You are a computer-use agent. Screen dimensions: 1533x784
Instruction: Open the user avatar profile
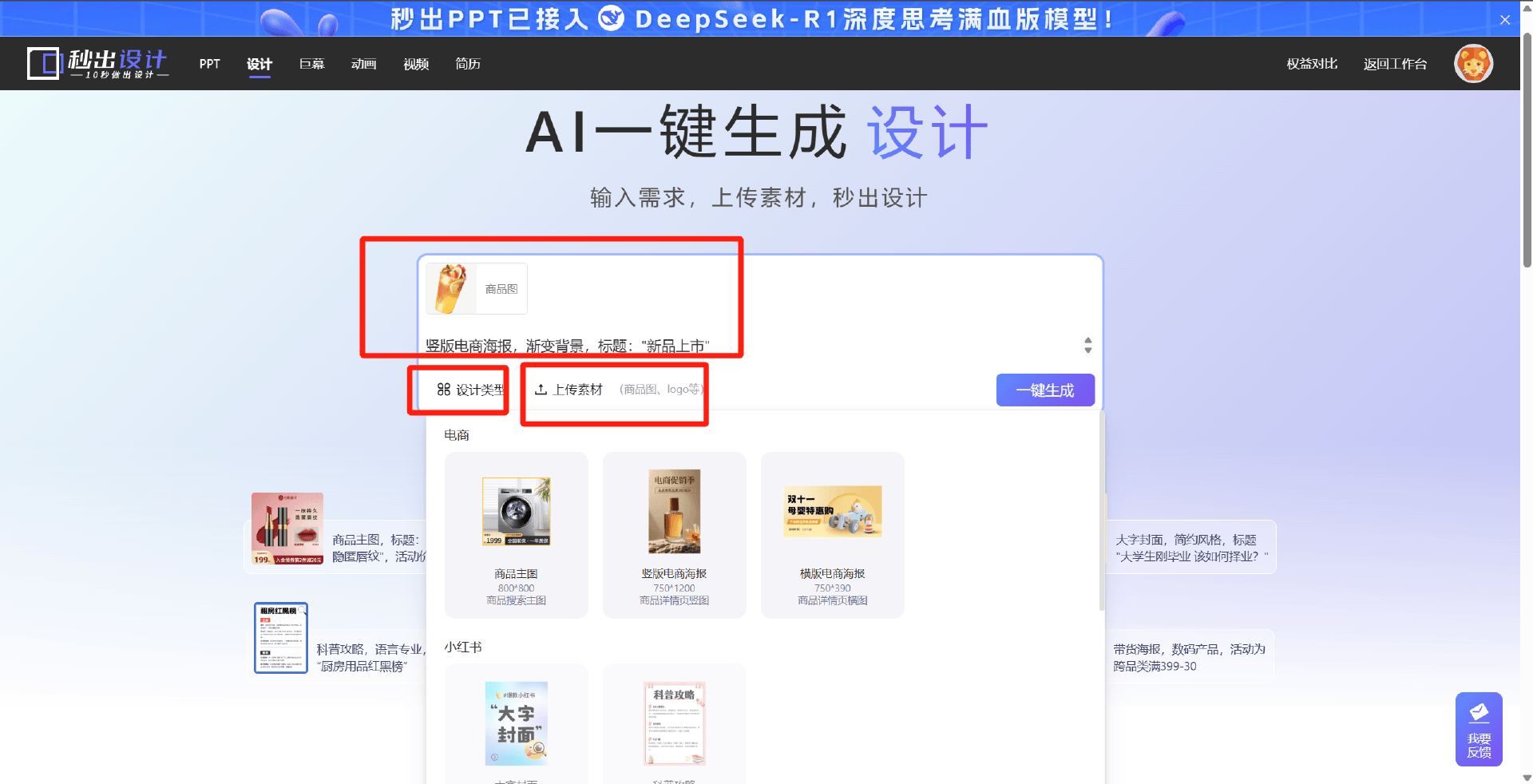pyautogui.click(x=1473, y=64)
